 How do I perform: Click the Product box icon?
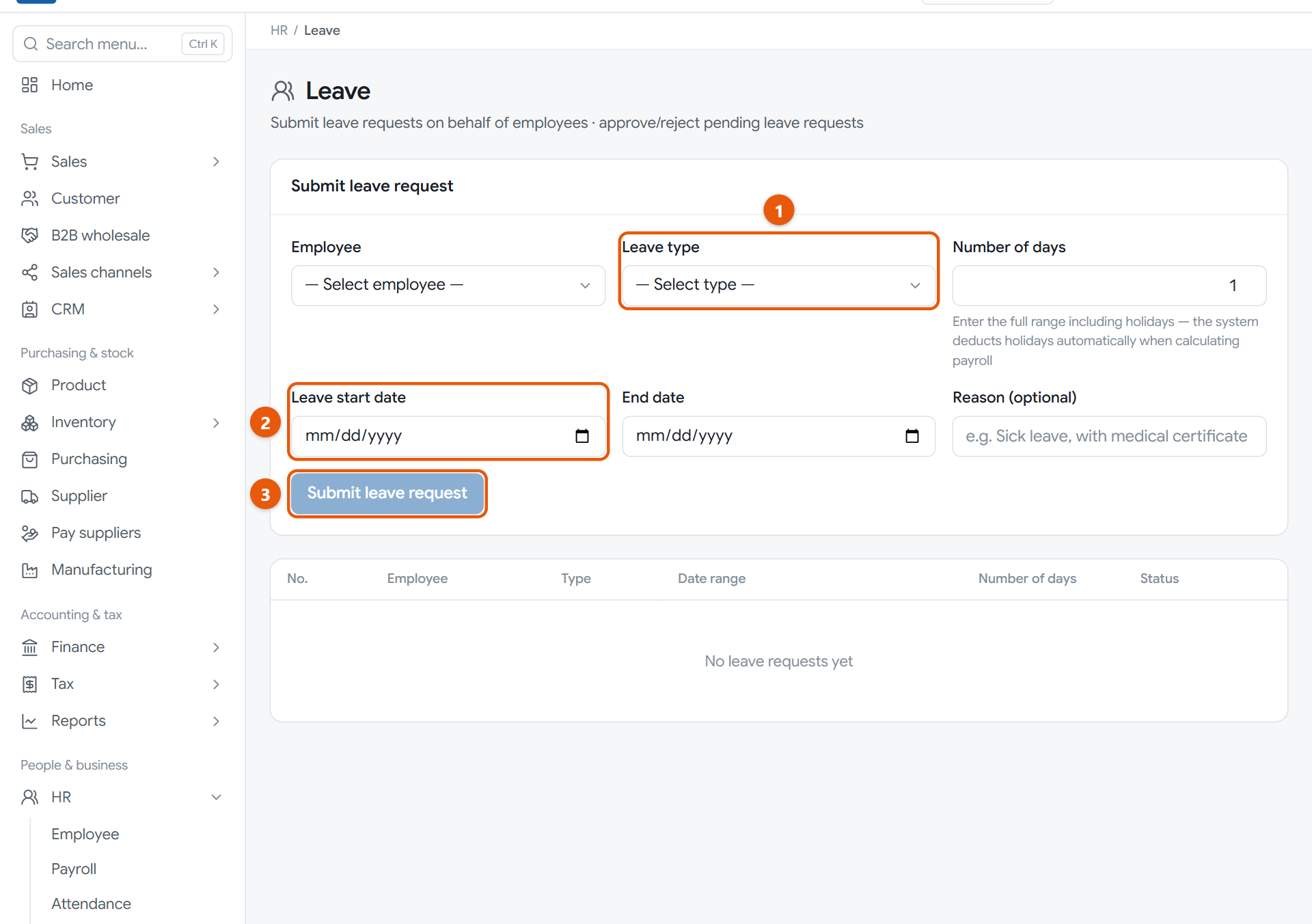(x=29, y=385)
